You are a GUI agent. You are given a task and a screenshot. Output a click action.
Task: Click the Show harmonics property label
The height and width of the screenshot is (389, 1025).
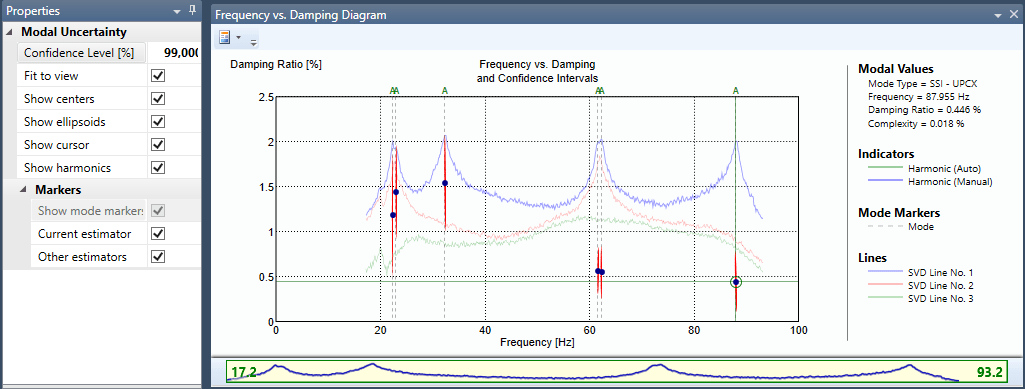(67, 167)
